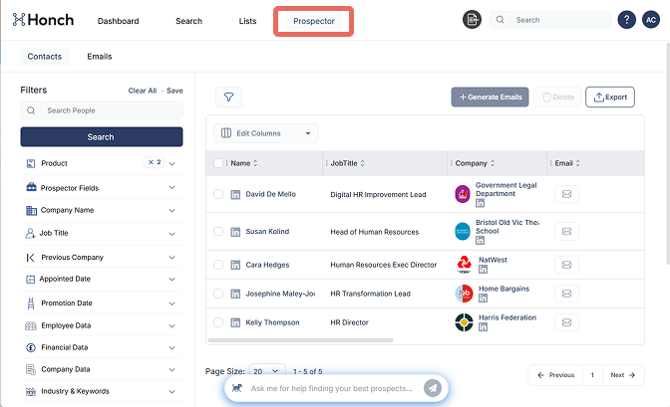Click email envelope icon for David De Mello
The width and height of the screenshot is (670, 407).
click(566, 194)
